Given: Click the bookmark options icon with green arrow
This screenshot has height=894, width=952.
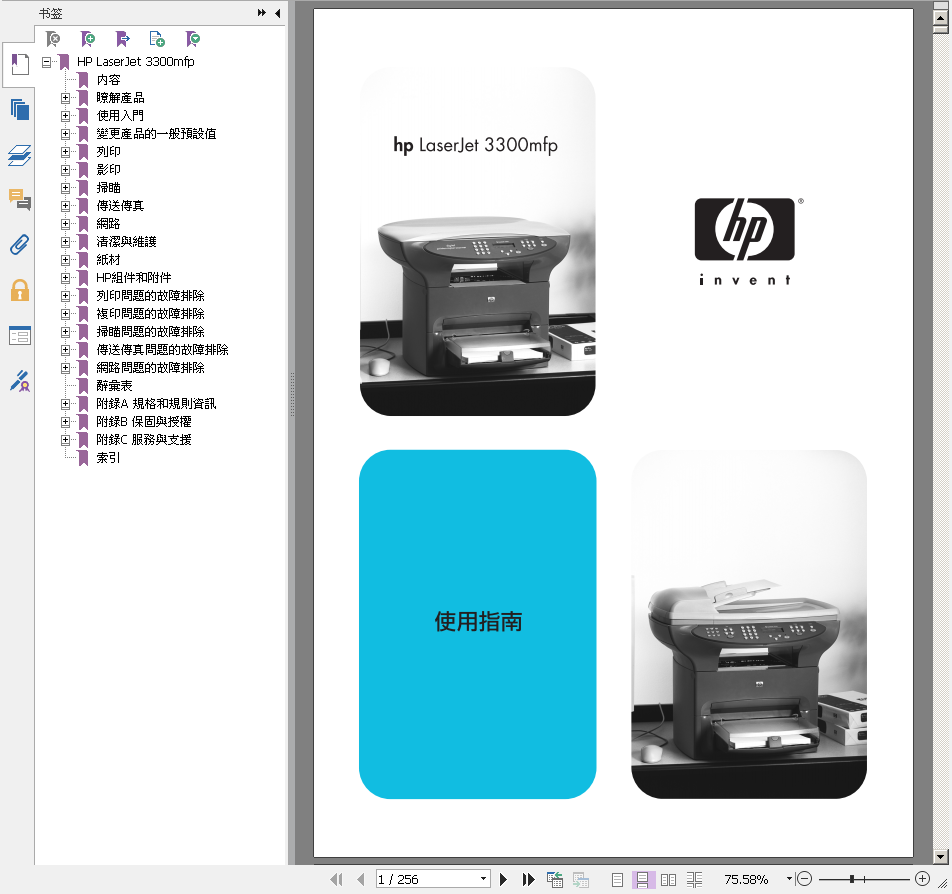Looking at the screenshot, I should 192,39.
